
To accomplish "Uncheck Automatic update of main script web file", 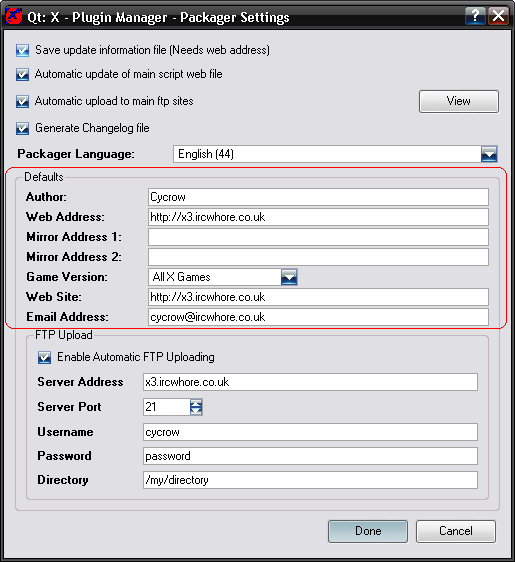I will coord(22,75).
